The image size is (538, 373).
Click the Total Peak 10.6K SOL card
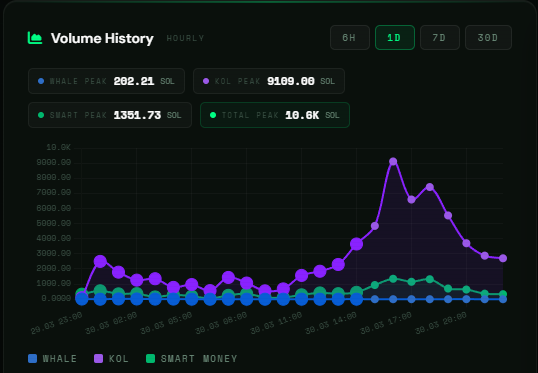275,115
